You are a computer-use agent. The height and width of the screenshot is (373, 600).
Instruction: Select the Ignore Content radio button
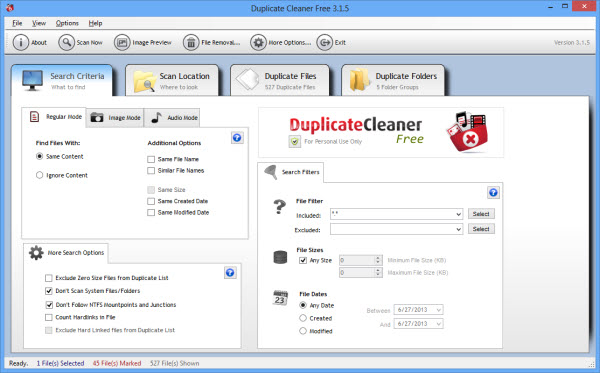click(39, 175)
